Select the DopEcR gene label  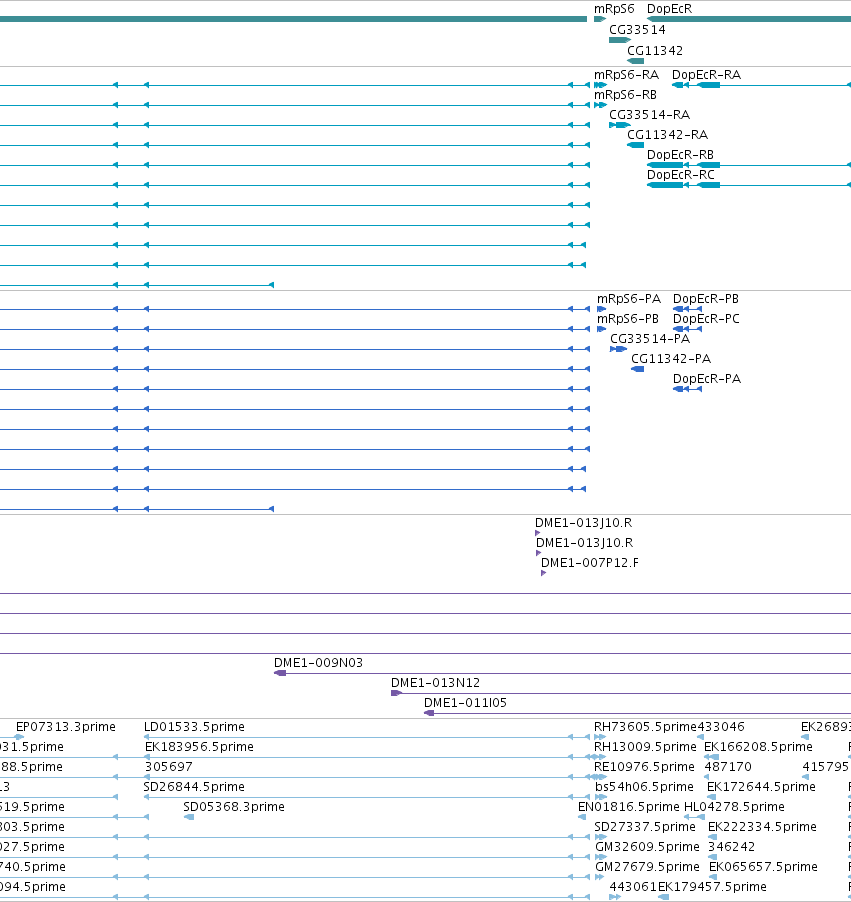(x=669, y=9)
